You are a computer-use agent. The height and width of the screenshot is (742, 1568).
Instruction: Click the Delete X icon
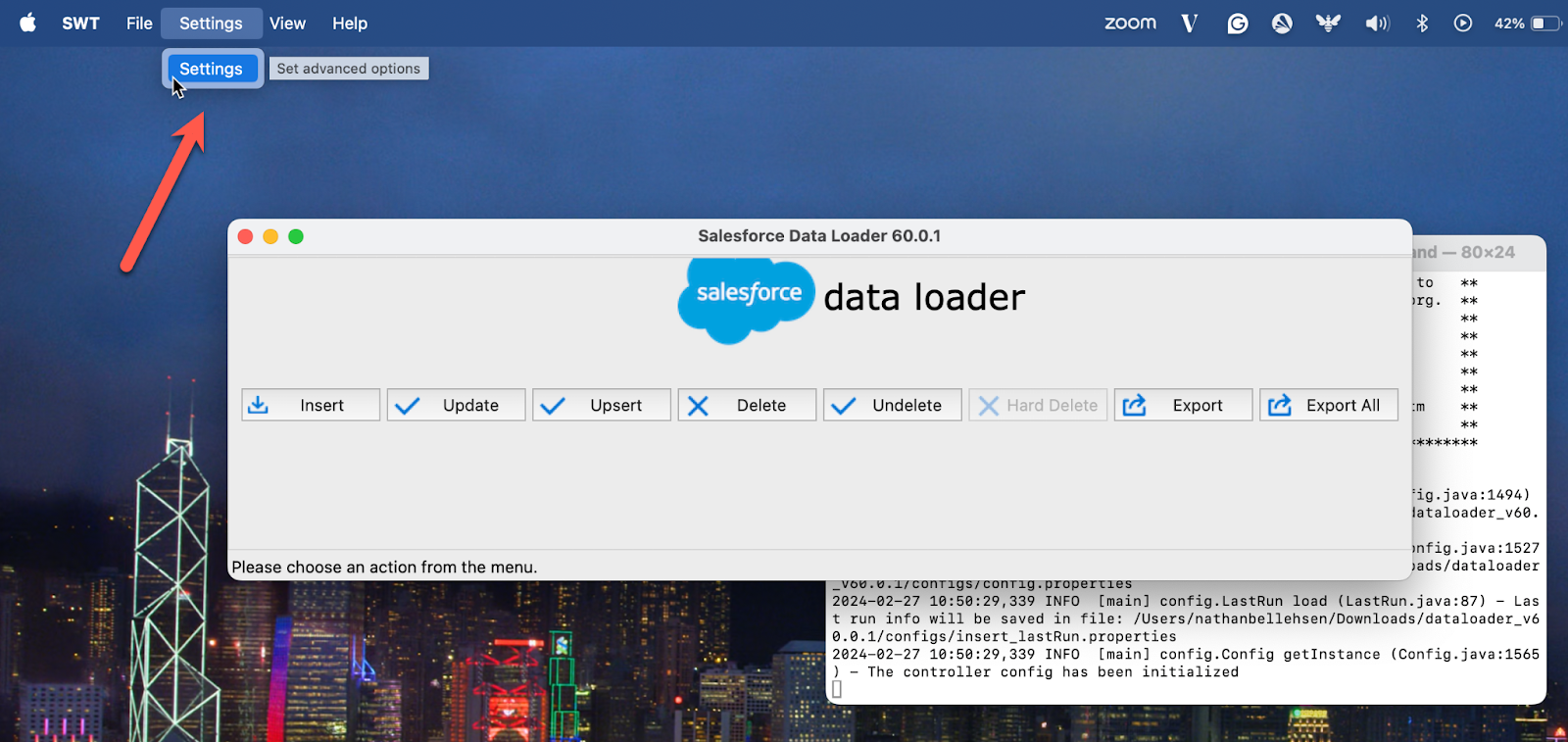pyautogui.click(x=698, y=406)
